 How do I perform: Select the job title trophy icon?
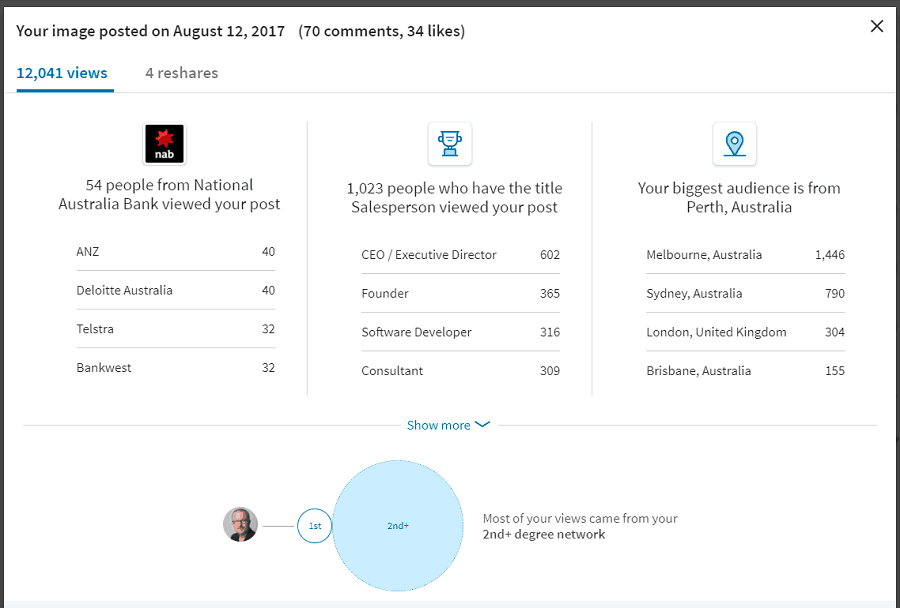[449, 143]
